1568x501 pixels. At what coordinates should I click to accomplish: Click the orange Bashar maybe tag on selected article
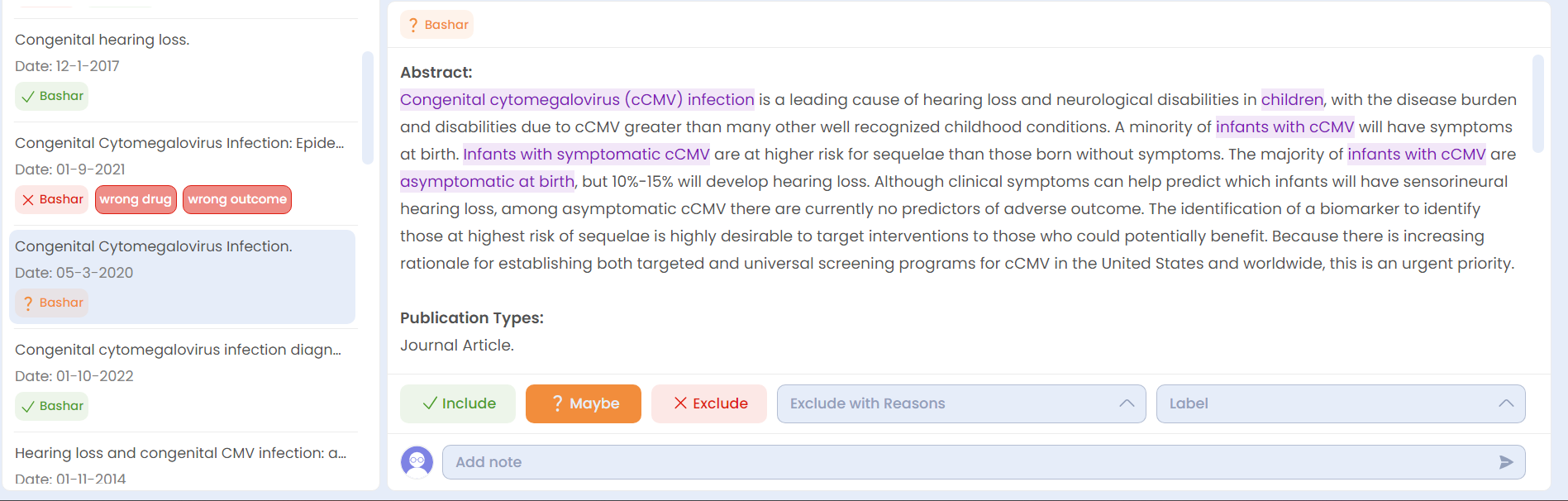[52, 303]
